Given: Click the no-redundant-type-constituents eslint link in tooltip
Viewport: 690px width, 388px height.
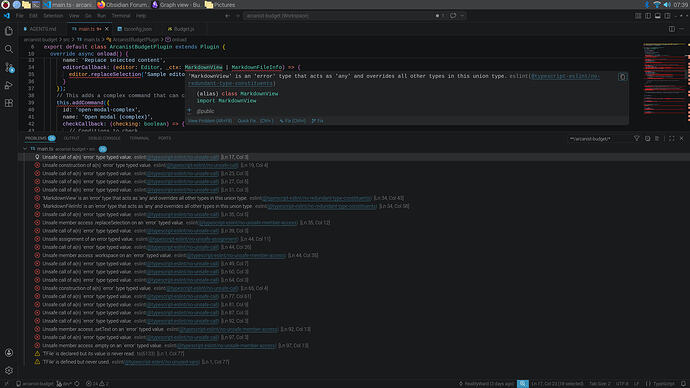Looking at the screenshot, I should (x=565, y=76).
